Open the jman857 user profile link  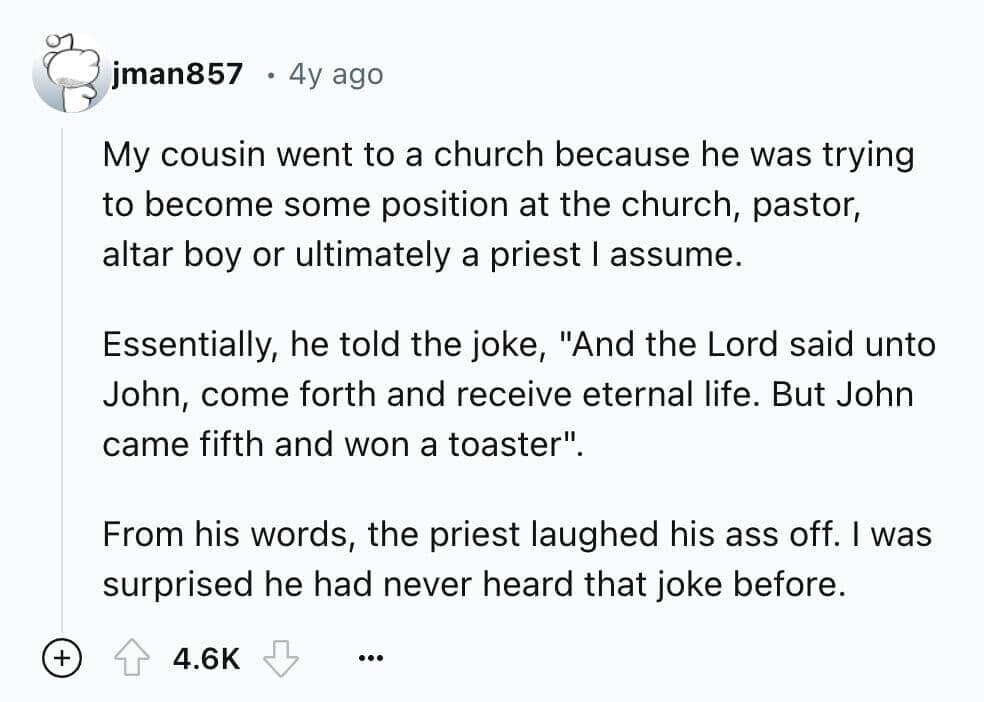click(x=177, y=74)
